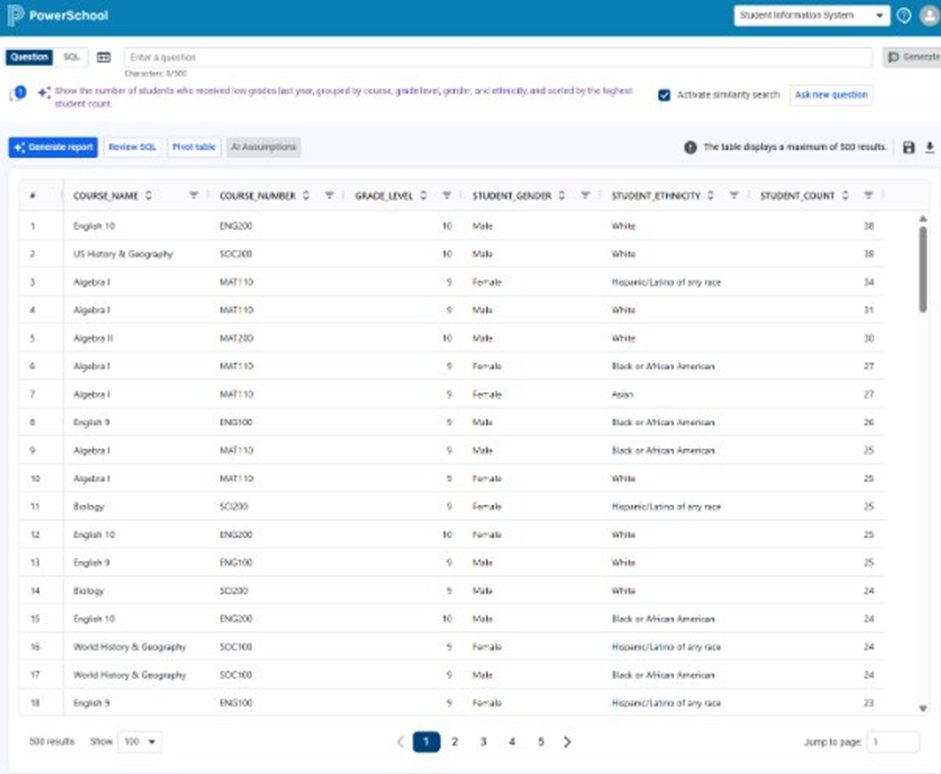The height and width of the screenshot is (774, 941).
Task: Click the download results icon
Action: click(929, 147)
